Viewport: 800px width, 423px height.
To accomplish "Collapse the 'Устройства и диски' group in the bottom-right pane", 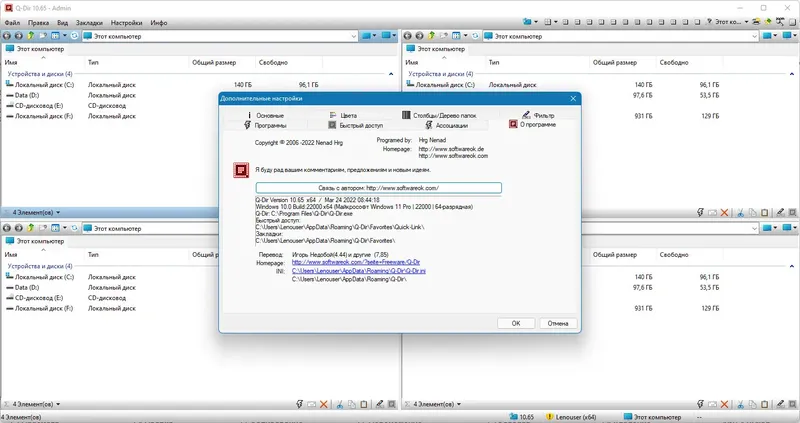I will point(791,266).
